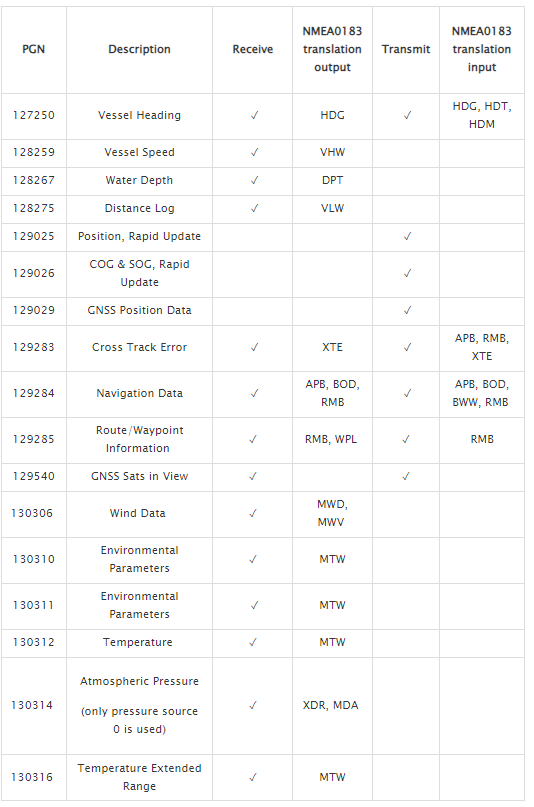Click the HDG, HDT, HDM input cell
Image resolution: width=534 pixels, height=807 pixels.
point(482,115)
